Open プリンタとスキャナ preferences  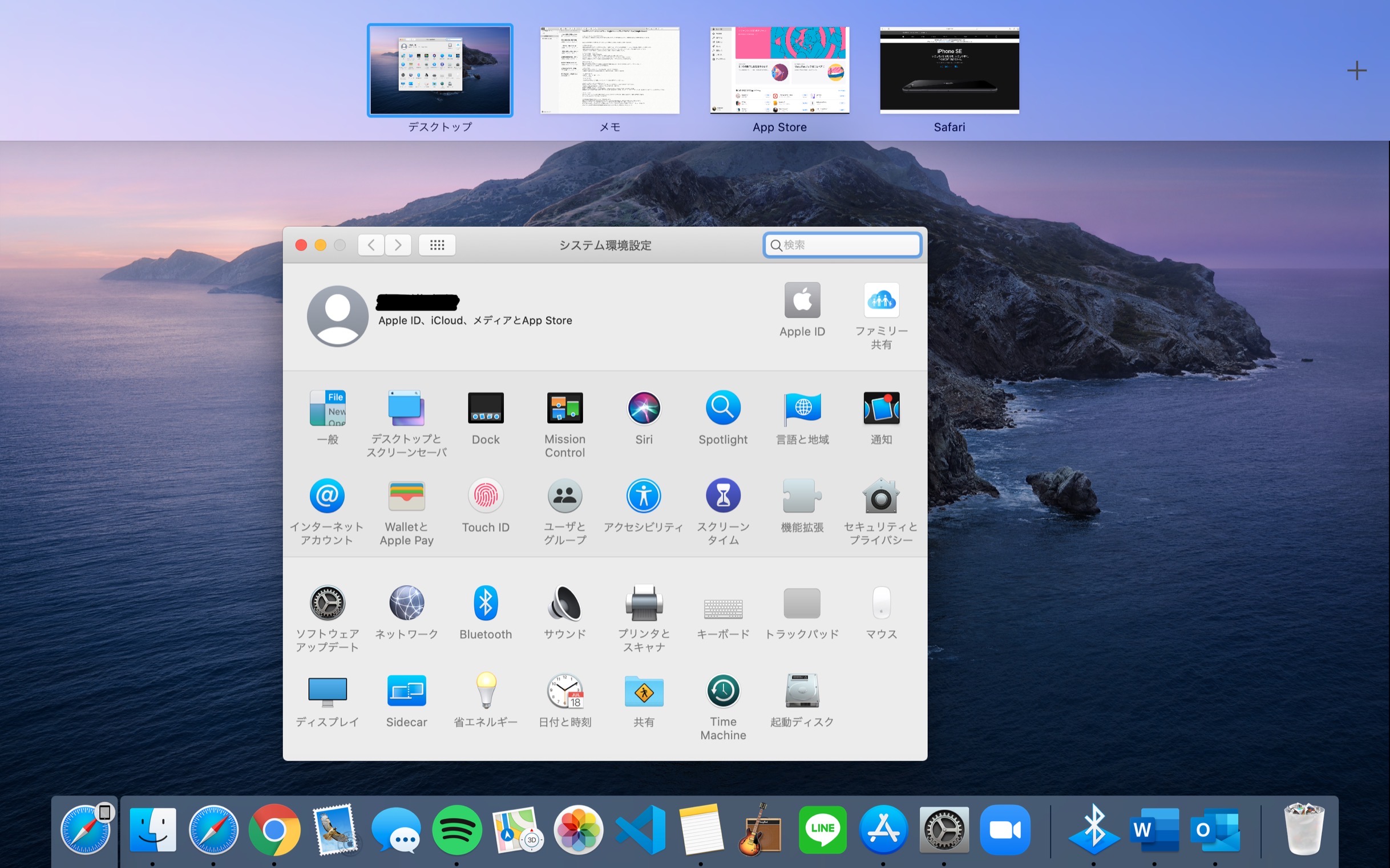[644, 603]
